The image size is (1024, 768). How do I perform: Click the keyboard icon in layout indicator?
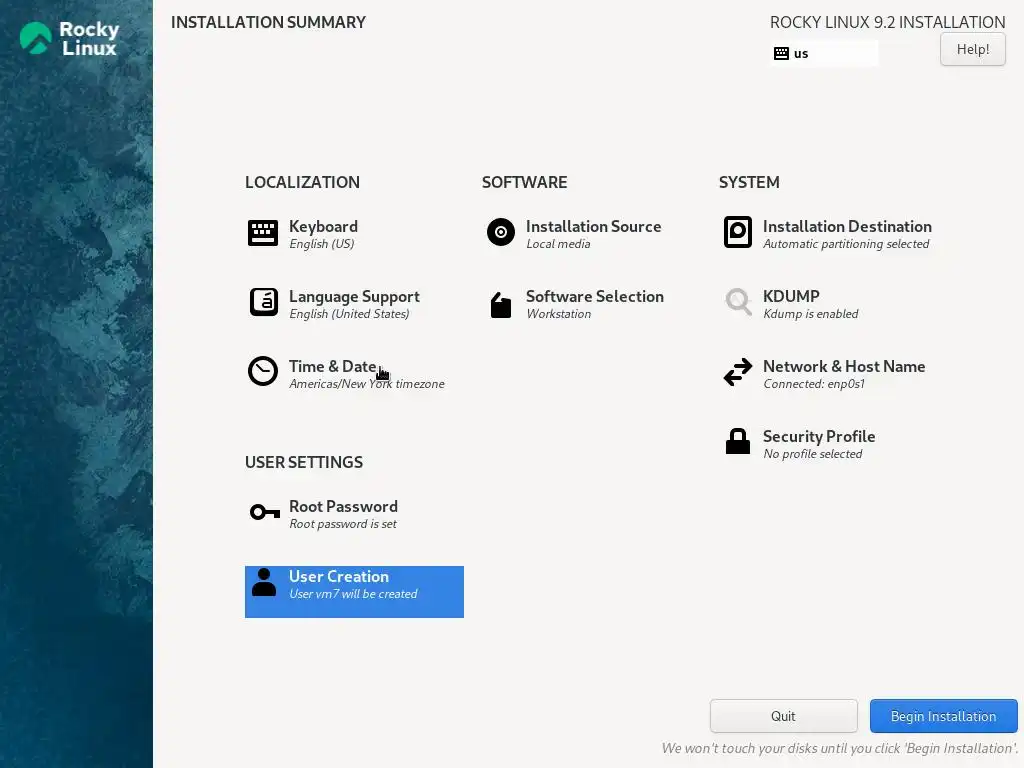(x=781, y=54)
